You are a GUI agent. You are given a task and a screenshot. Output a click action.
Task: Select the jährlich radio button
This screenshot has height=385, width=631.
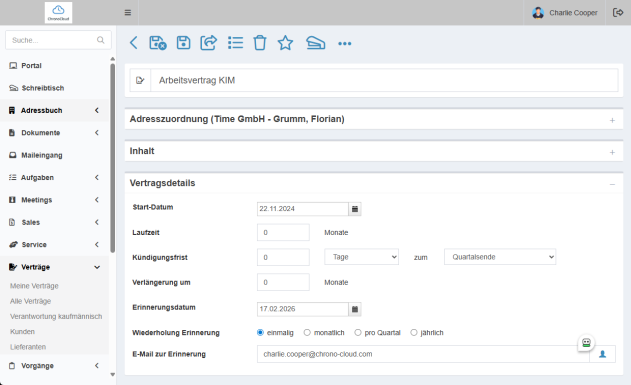[414, 333]
